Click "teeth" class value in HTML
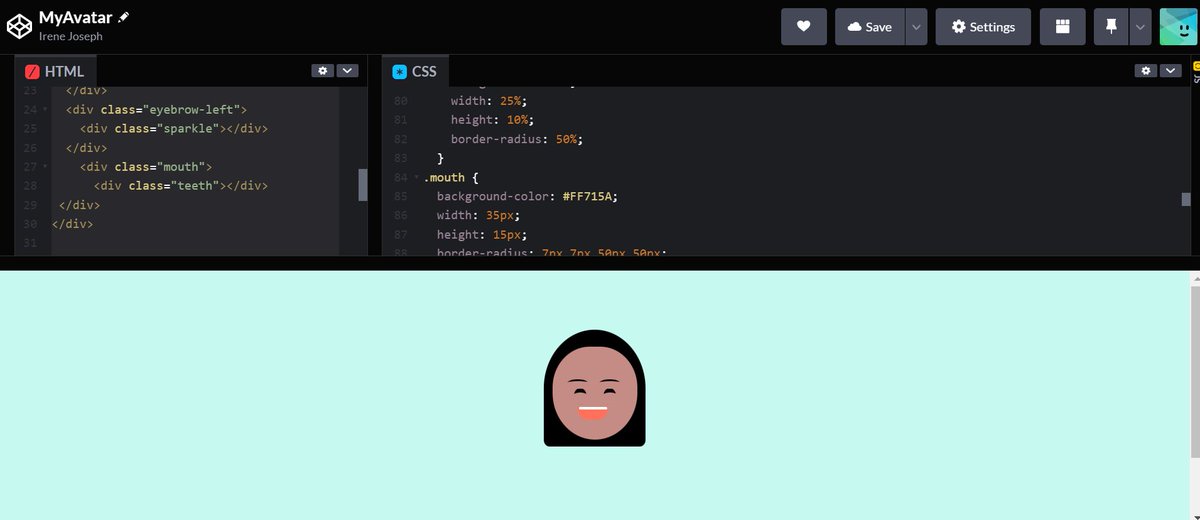Image resolution: width=1200 pixels, height=520 pixels. [x=194, y=185]
